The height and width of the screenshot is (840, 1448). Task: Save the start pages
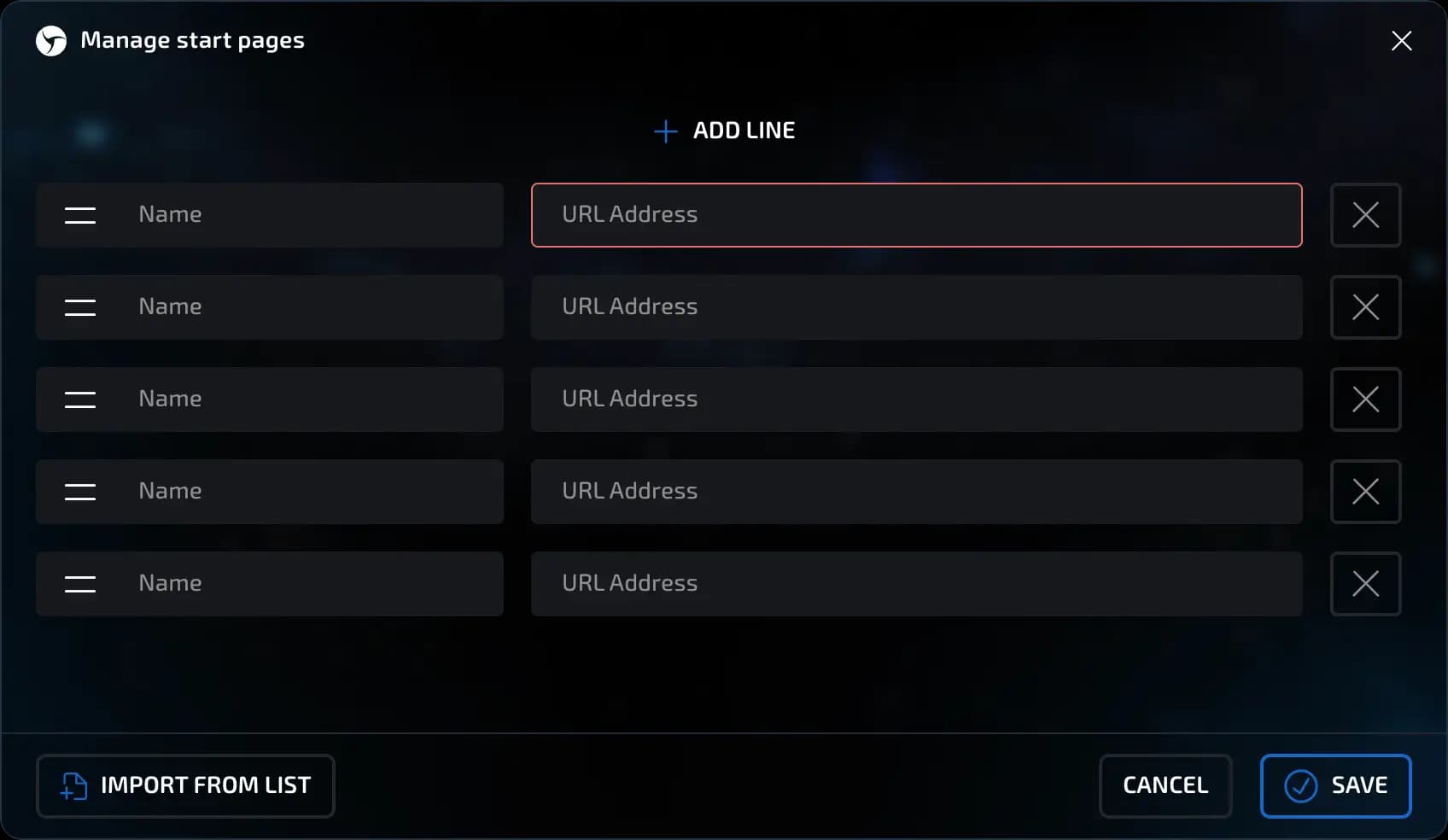[x=1335, y=785]
